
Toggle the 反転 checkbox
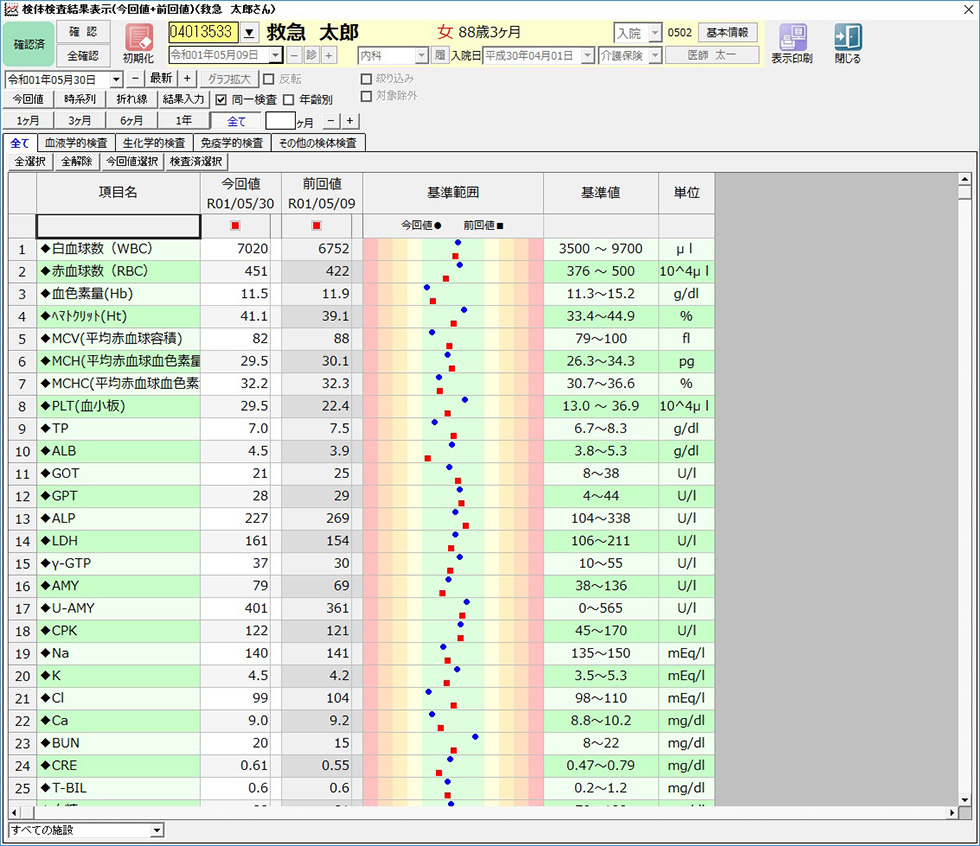pyautogui.click(x=269, y=79)
